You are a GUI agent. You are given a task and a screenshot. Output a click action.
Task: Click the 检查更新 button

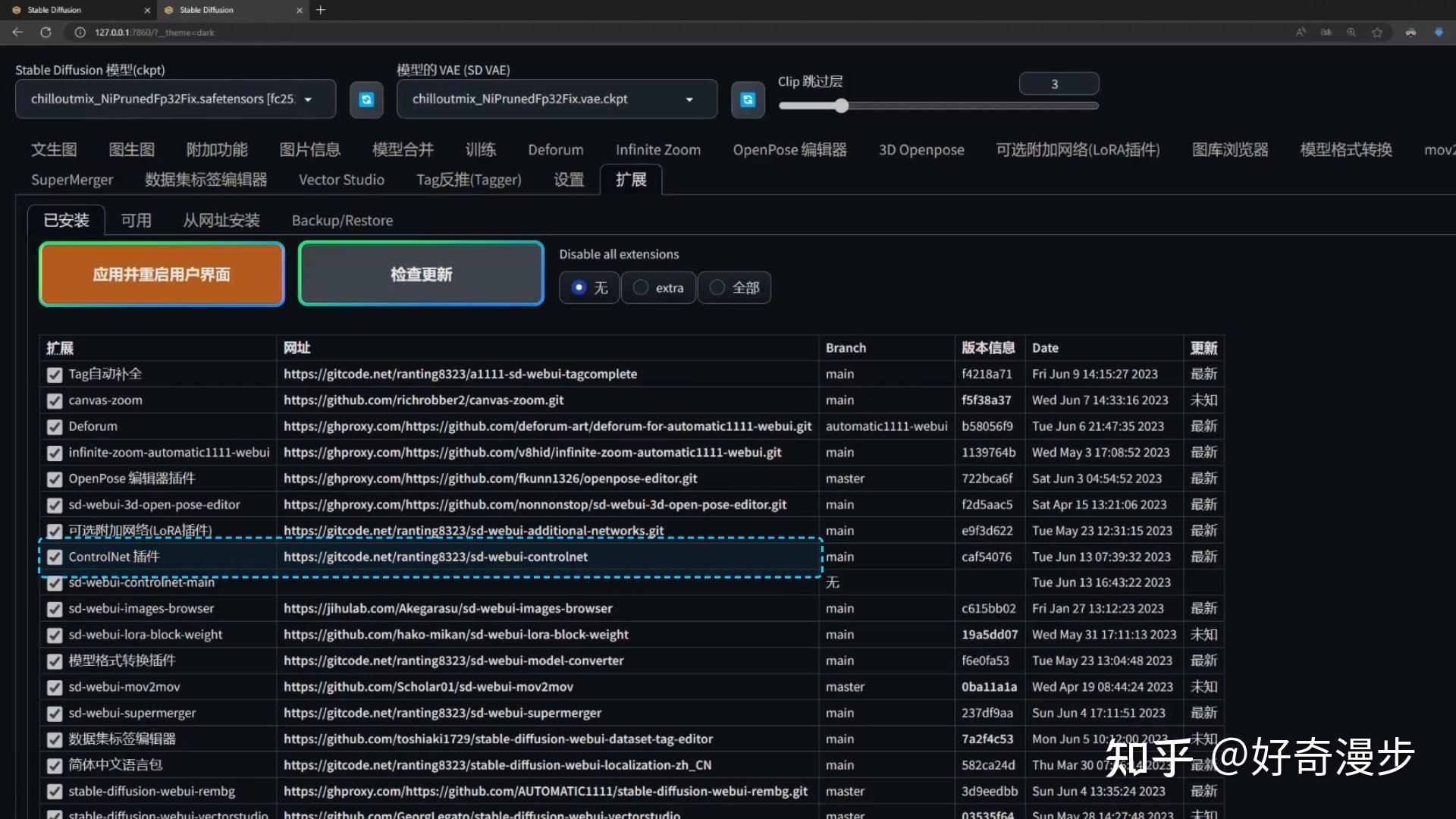tap(421, 274)
